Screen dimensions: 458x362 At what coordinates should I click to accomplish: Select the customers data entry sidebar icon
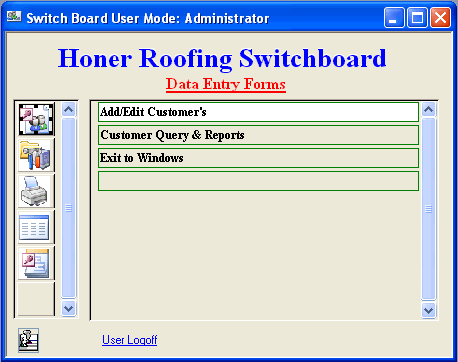36,119
